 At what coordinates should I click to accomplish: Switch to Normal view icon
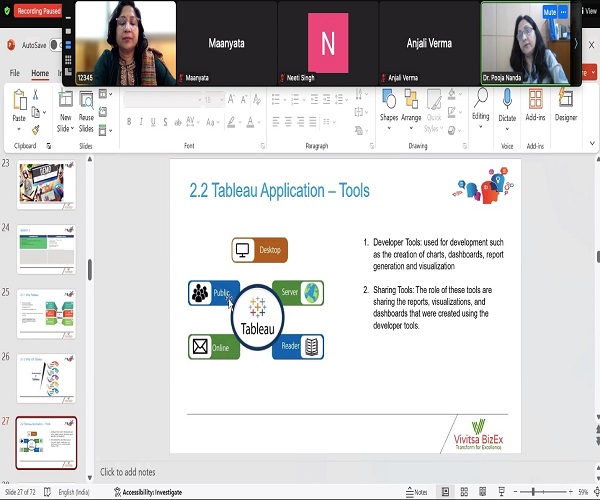tap(445, 492)
